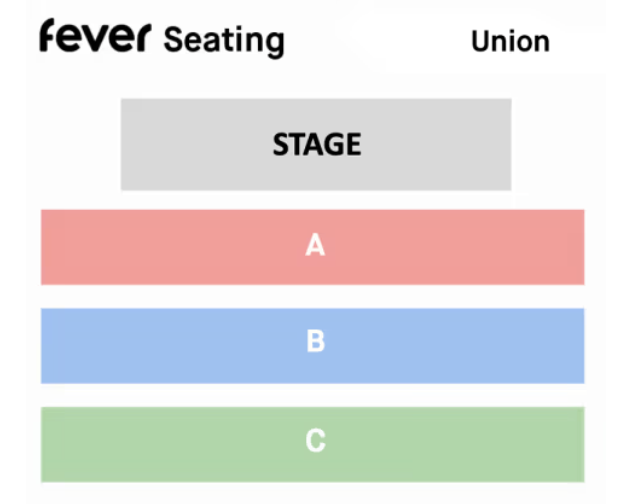Click the white letter B label

coord(316,342)
